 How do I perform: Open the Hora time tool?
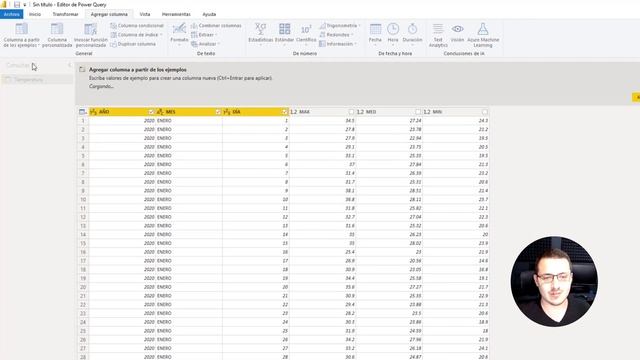point(393,33)
